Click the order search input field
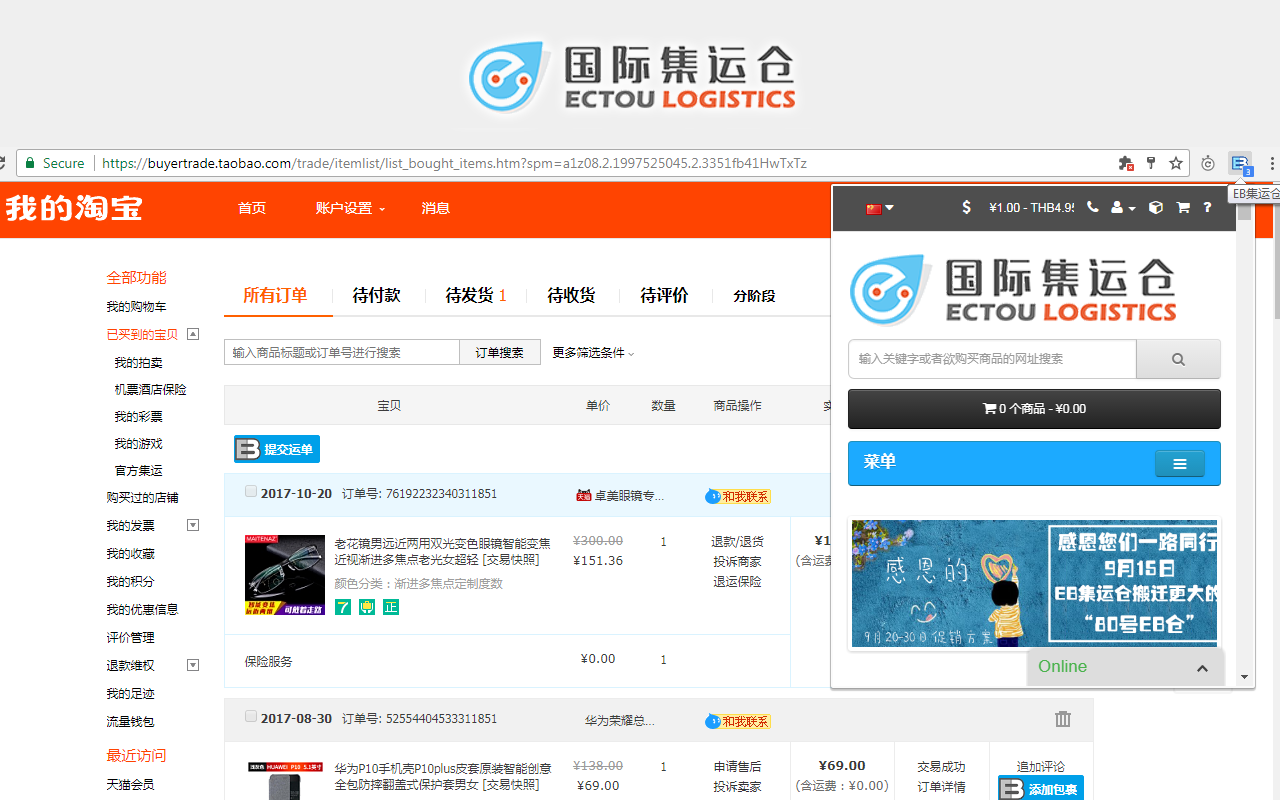The height and width of the screenshot is (800, 1280). pos(342,352)
